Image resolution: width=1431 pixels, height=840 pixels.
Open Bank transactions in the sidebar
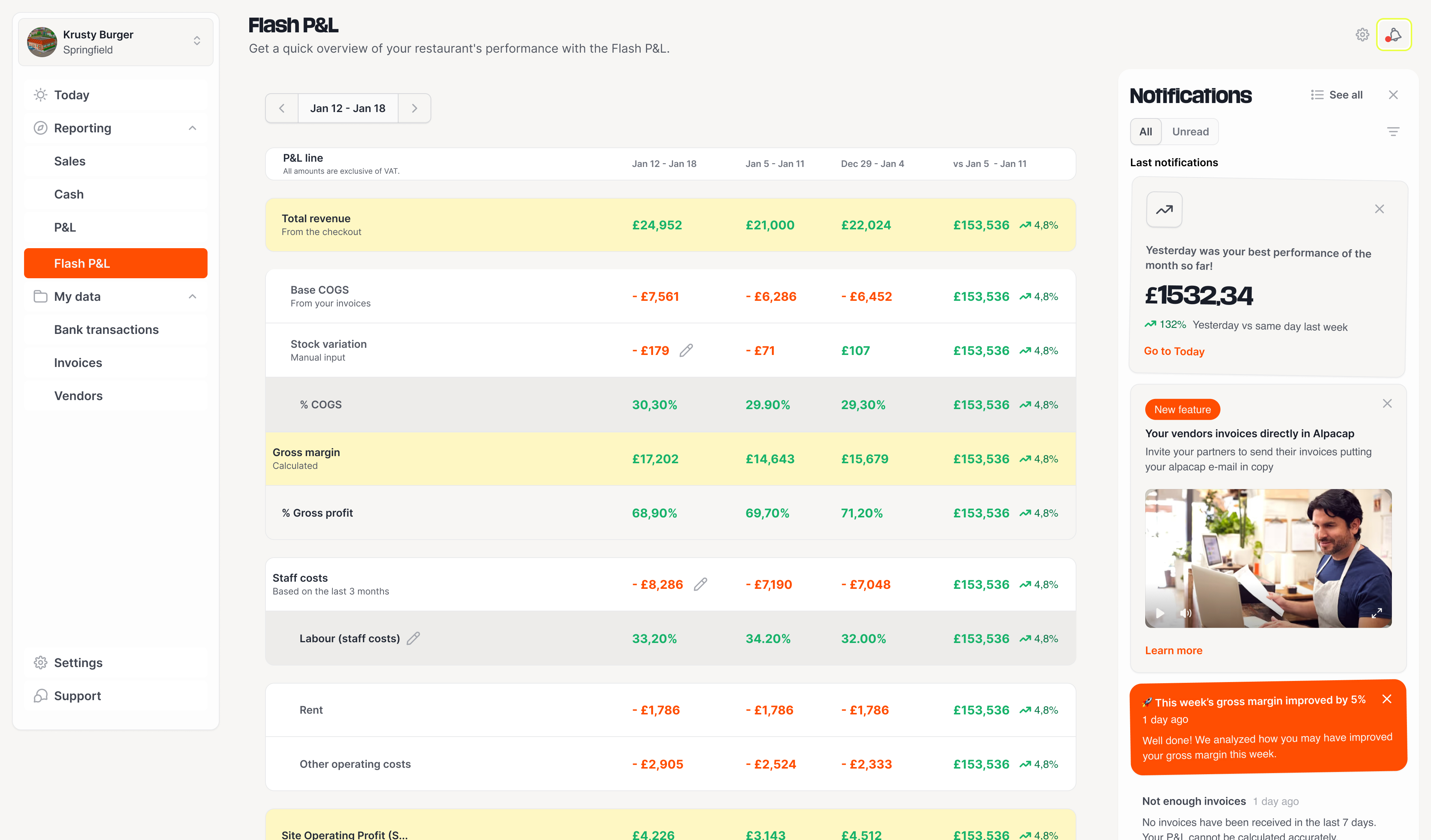[x=106, y=330]
